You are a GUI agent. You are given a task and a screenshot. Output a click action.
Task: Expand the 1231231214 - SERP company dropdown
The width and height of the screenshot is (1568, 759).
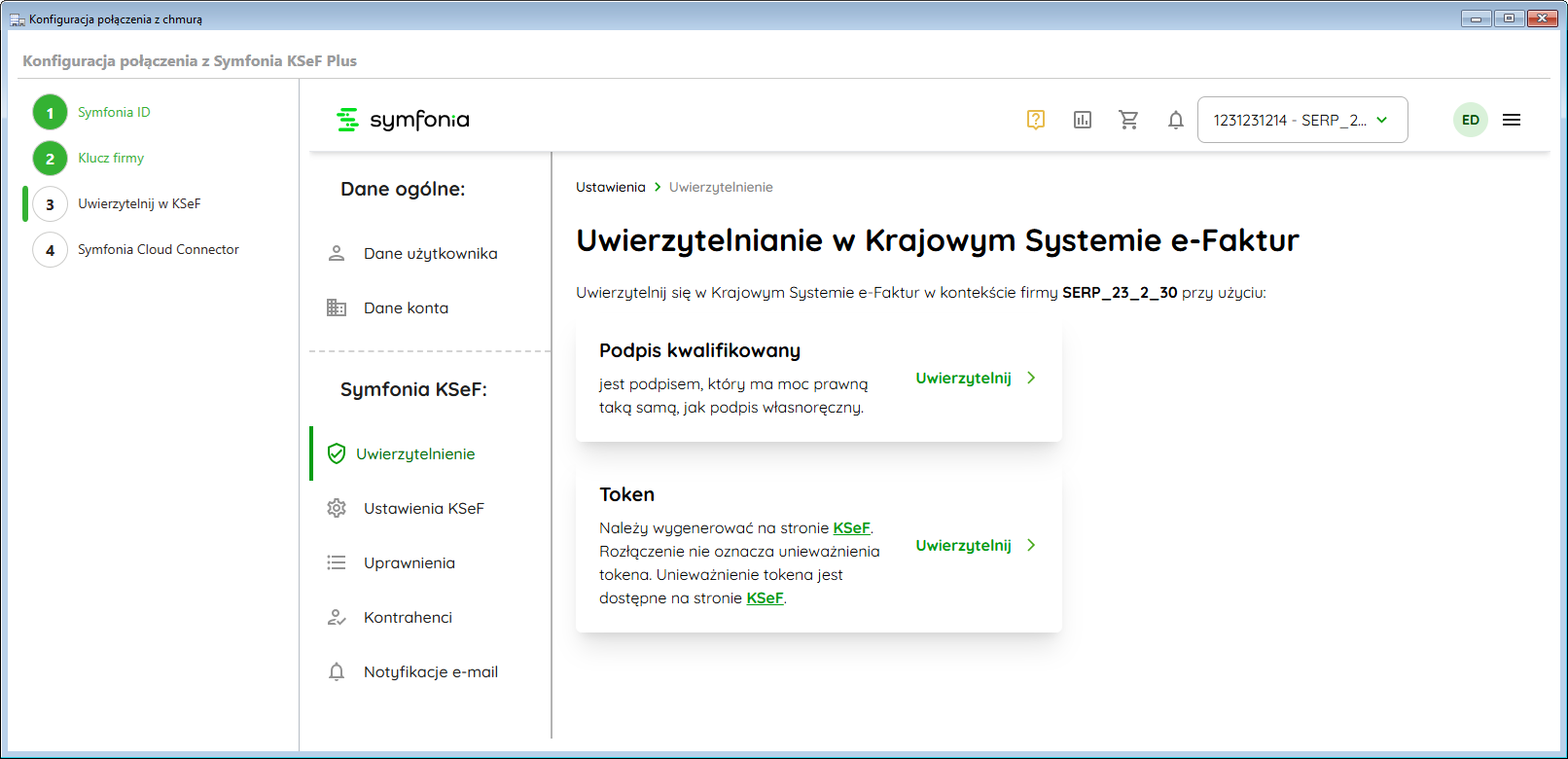coord(1301,120)
